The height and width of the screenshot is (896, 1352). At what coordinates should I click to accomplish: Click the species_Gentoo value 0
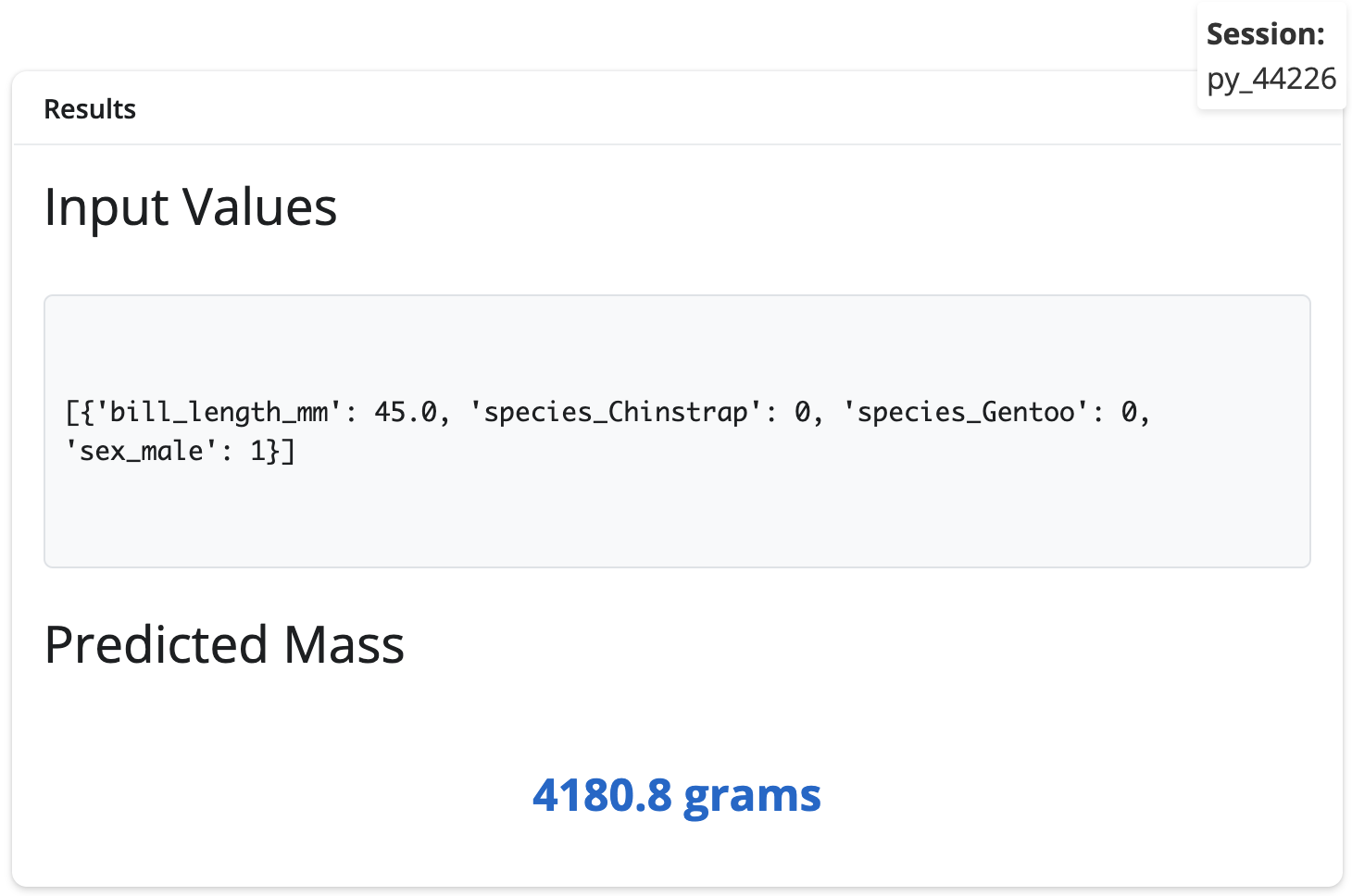coord(1129,412)
